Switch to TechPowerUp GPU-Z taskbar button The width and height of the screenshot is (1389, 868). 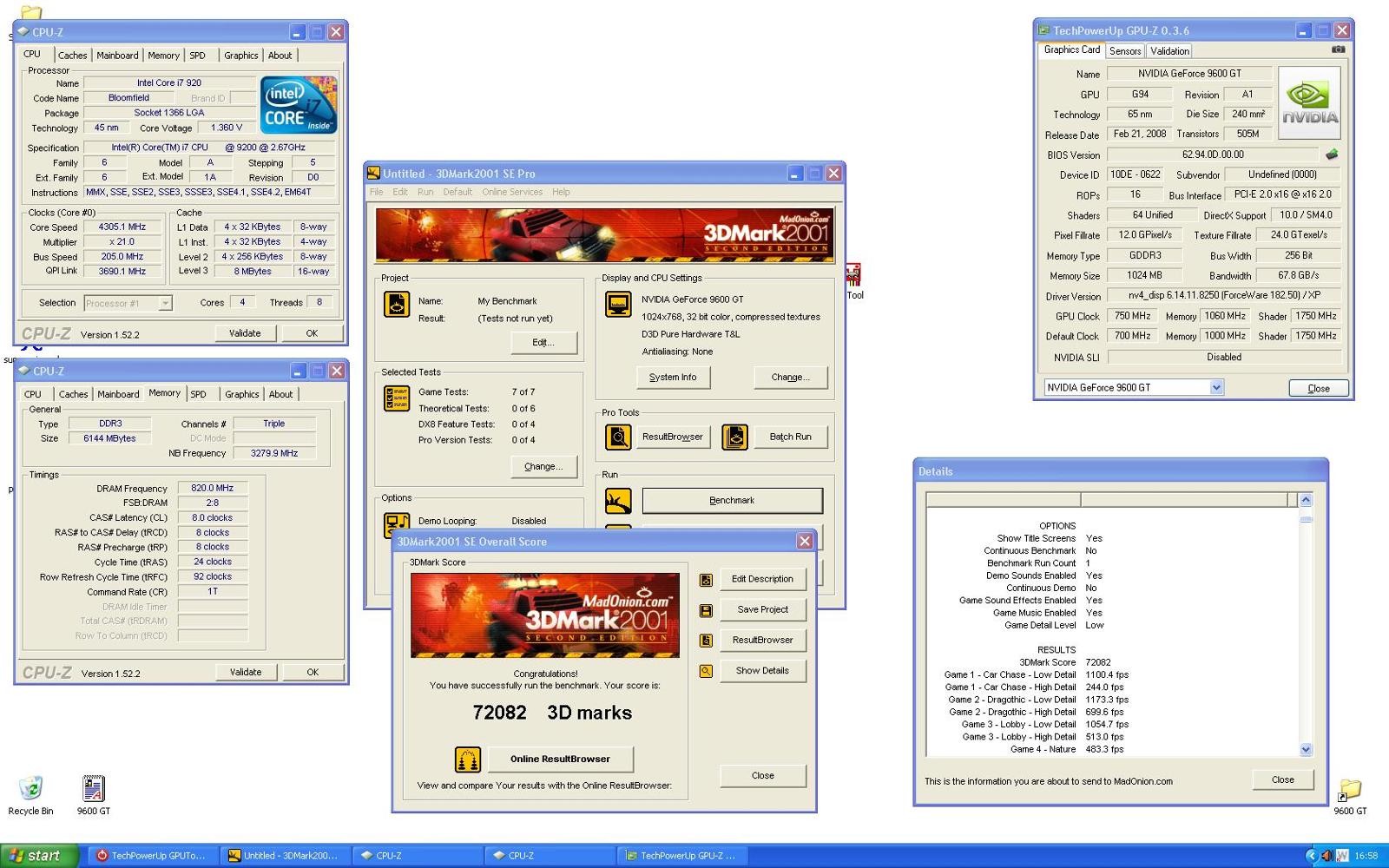pyautogui.click(x=681, y=856)
